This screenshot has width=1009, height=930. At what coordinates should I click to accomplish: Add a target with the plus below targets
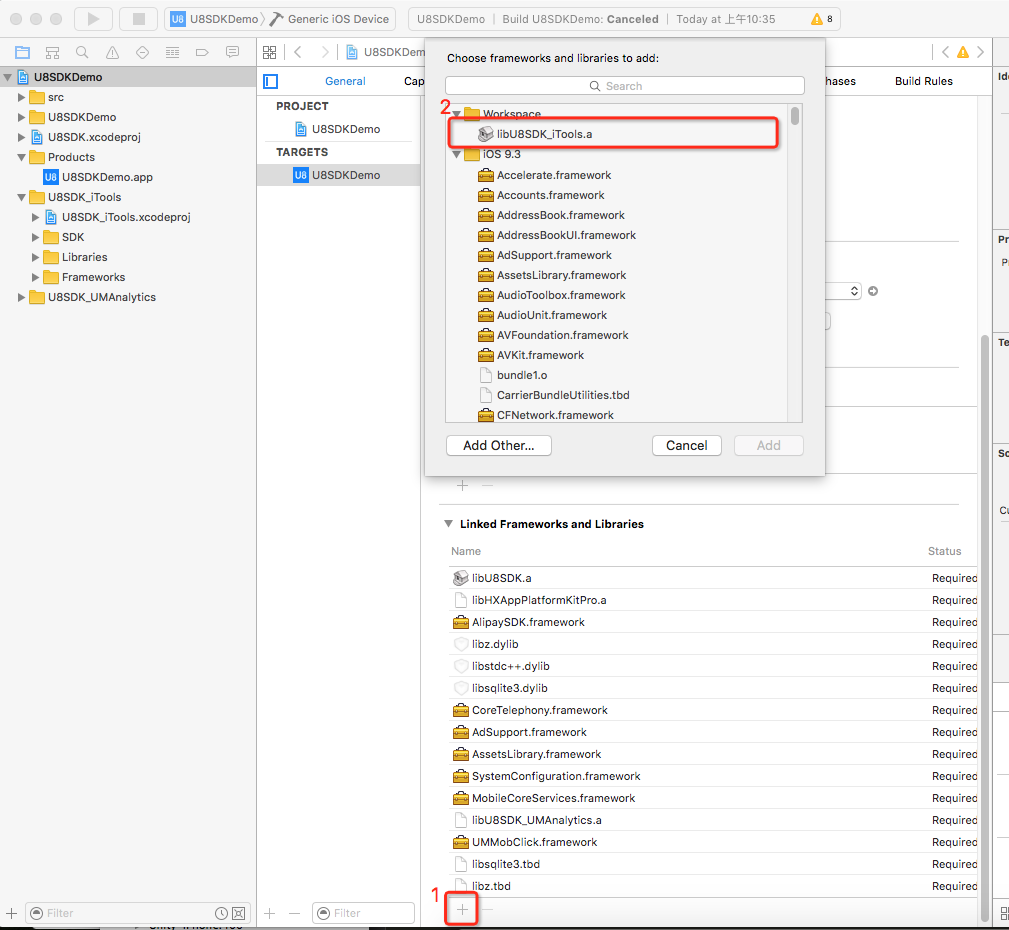tap(270, 913)
